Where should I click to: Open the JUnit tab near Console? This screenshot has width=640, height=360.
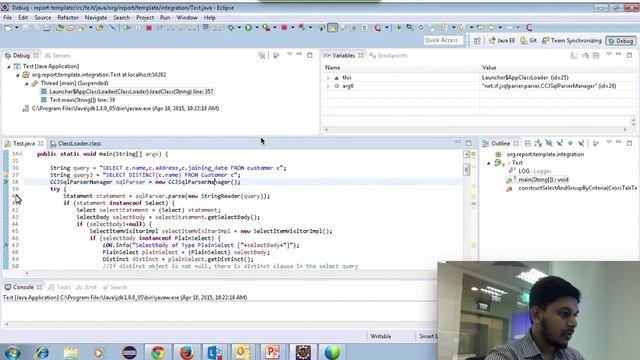[87, 287]
